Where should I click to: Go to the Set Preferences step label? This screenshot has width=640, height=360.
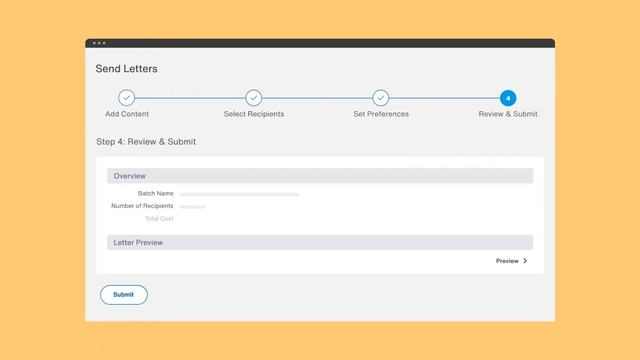coord(381,114)
